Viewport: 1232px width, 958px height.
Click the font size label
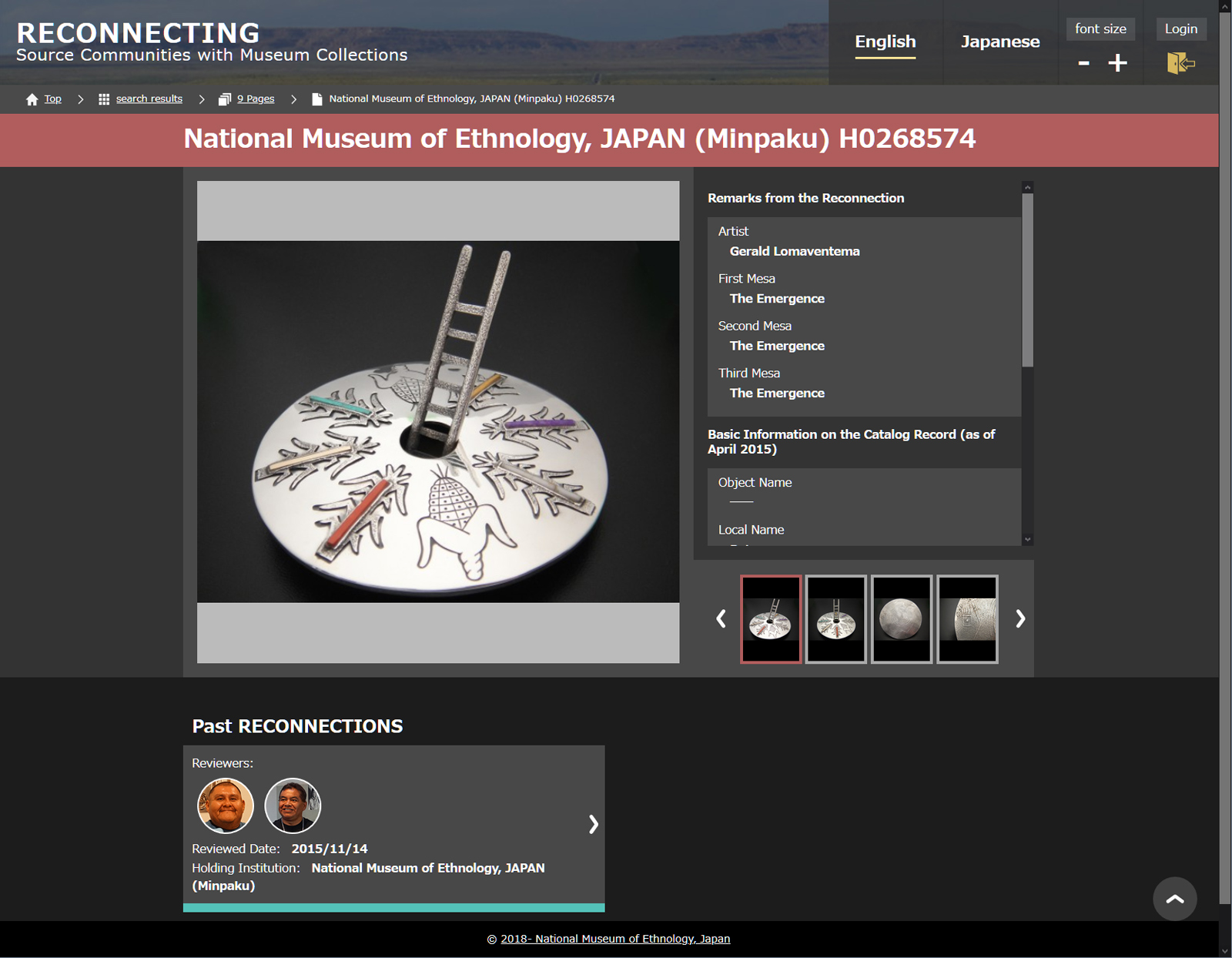[x=1100, y=28]
